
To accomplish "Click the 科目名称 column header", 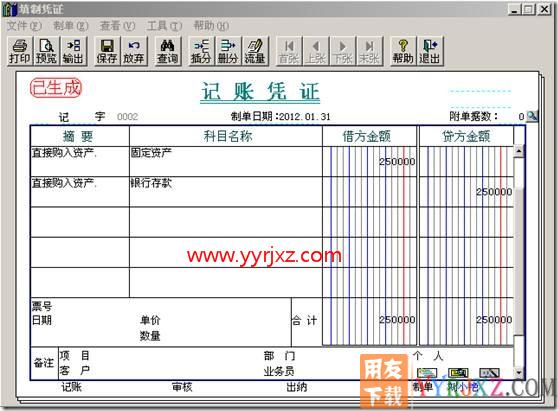I will click(227, 136).
